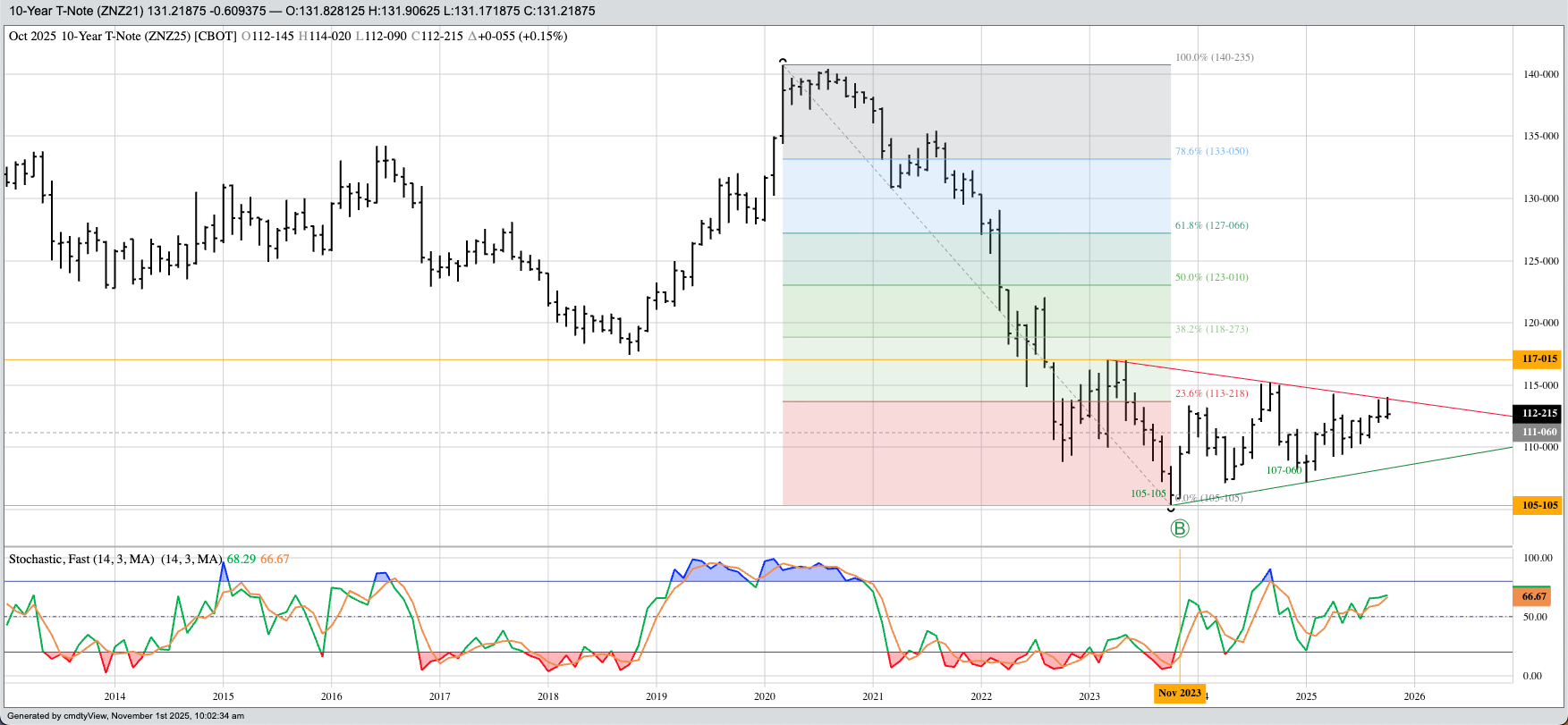Viewport: 1568px width, 725px height.
Task: Click the 100.0% (140-235) Fibonacci label
Action: (1214, 57)
